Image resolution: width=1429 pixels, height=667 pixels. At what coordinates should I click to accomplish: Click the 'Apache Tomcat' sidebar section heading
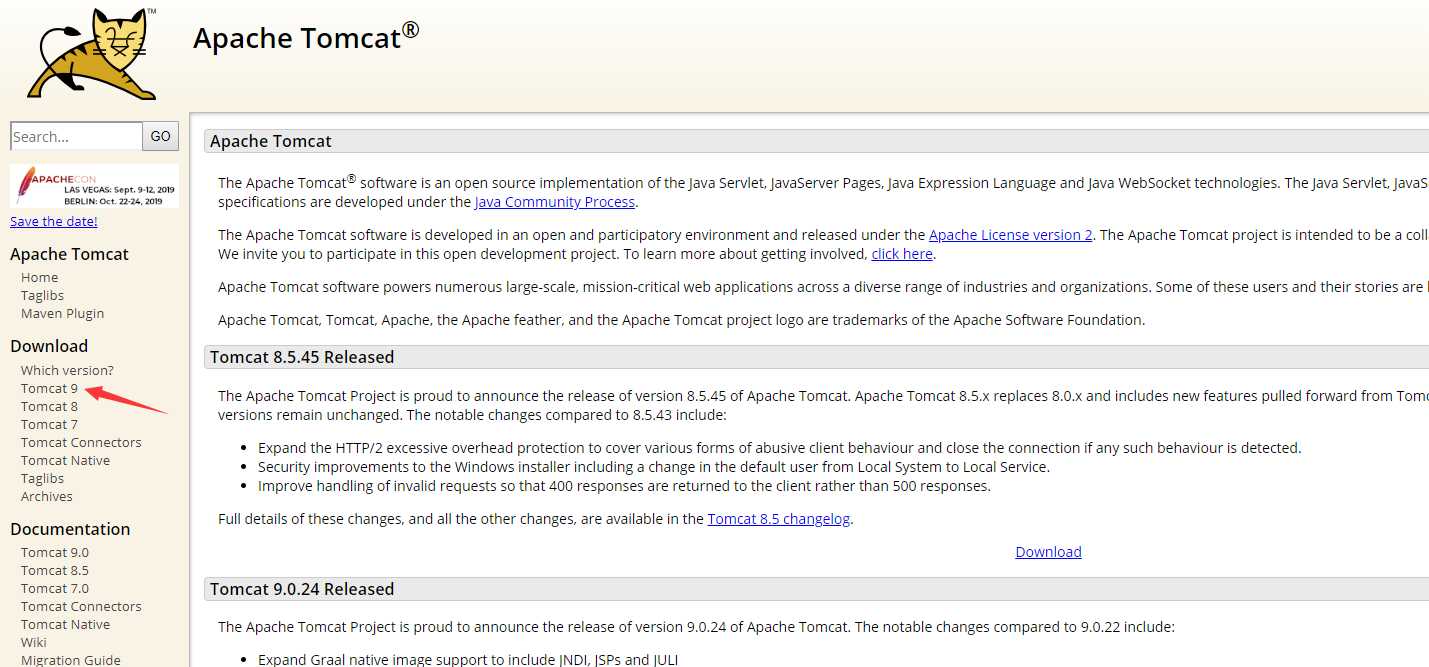tap(69, 254)
